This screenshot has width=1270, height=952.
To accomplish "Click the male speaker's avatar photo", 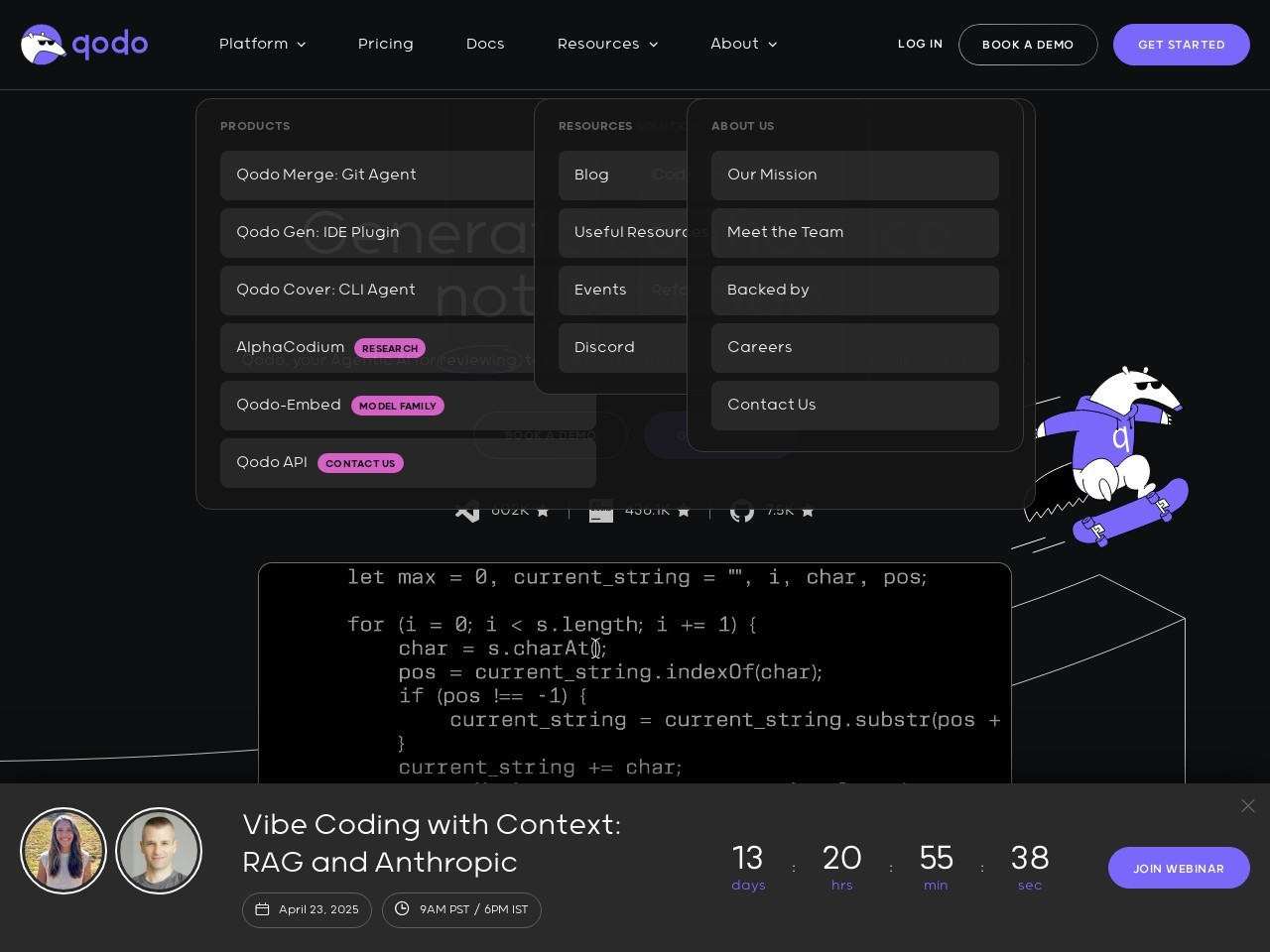I will coord(159,851).
